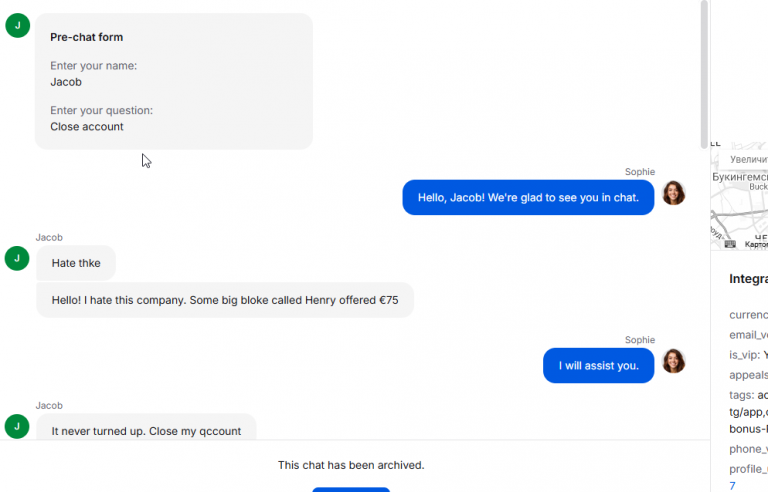Click Jacob's avatar beside the 'Hate thke' message
This screenshot has height=492, width=768.
(x=17, y=259)
